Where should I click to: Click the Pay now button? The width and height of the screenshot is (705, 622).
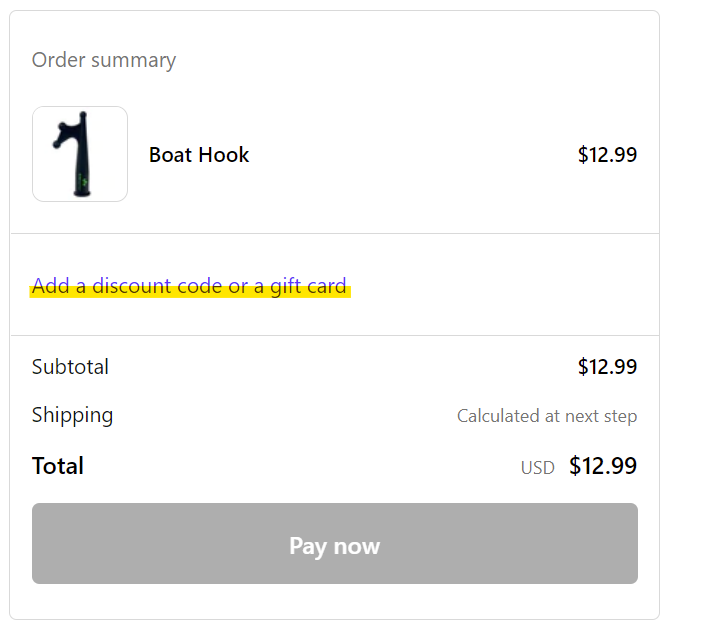coord(335,543)
